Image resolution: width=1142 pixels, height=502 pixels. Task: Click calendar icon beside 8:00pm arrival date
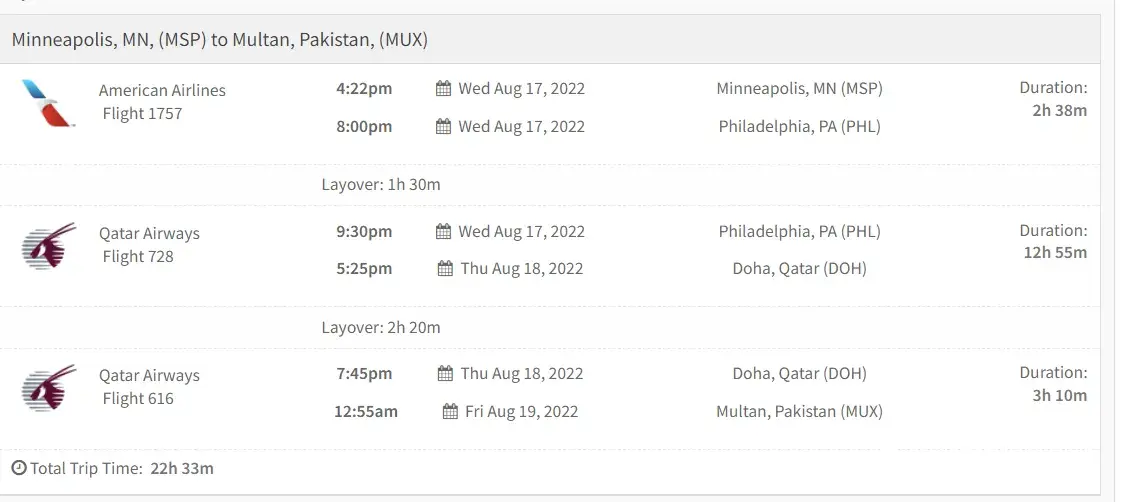coord(444,127)
